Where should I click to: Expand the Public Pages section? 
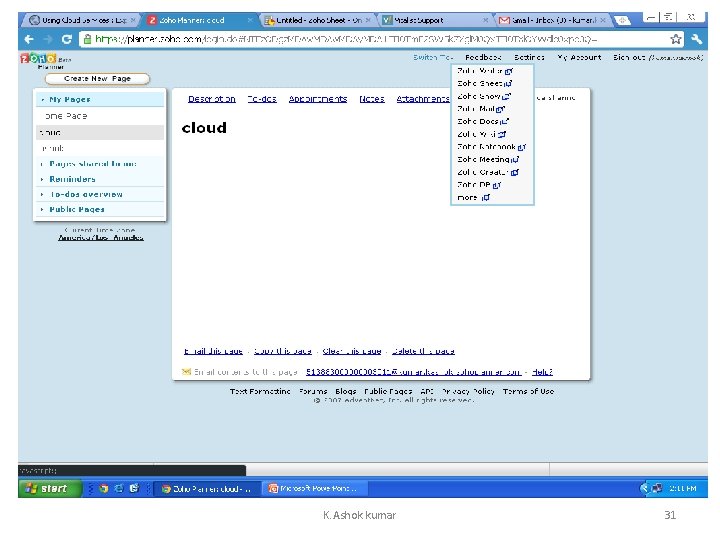click(x=100, y=209)
